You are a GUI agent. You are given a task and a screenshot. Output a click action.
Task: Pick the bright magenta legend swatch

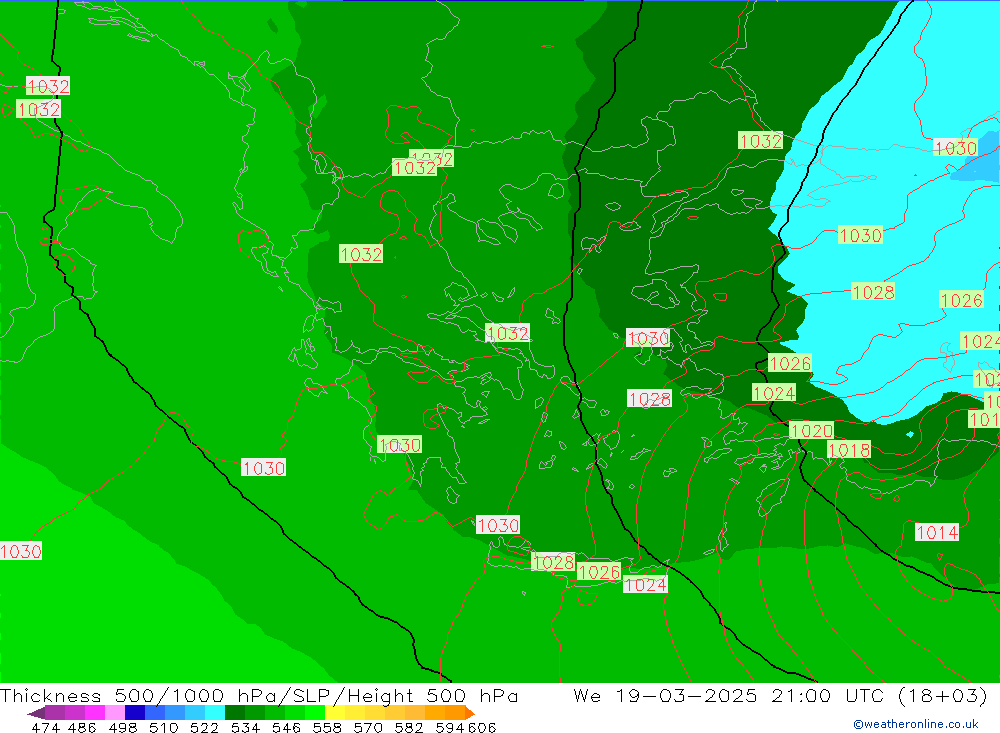pos(94,713)
